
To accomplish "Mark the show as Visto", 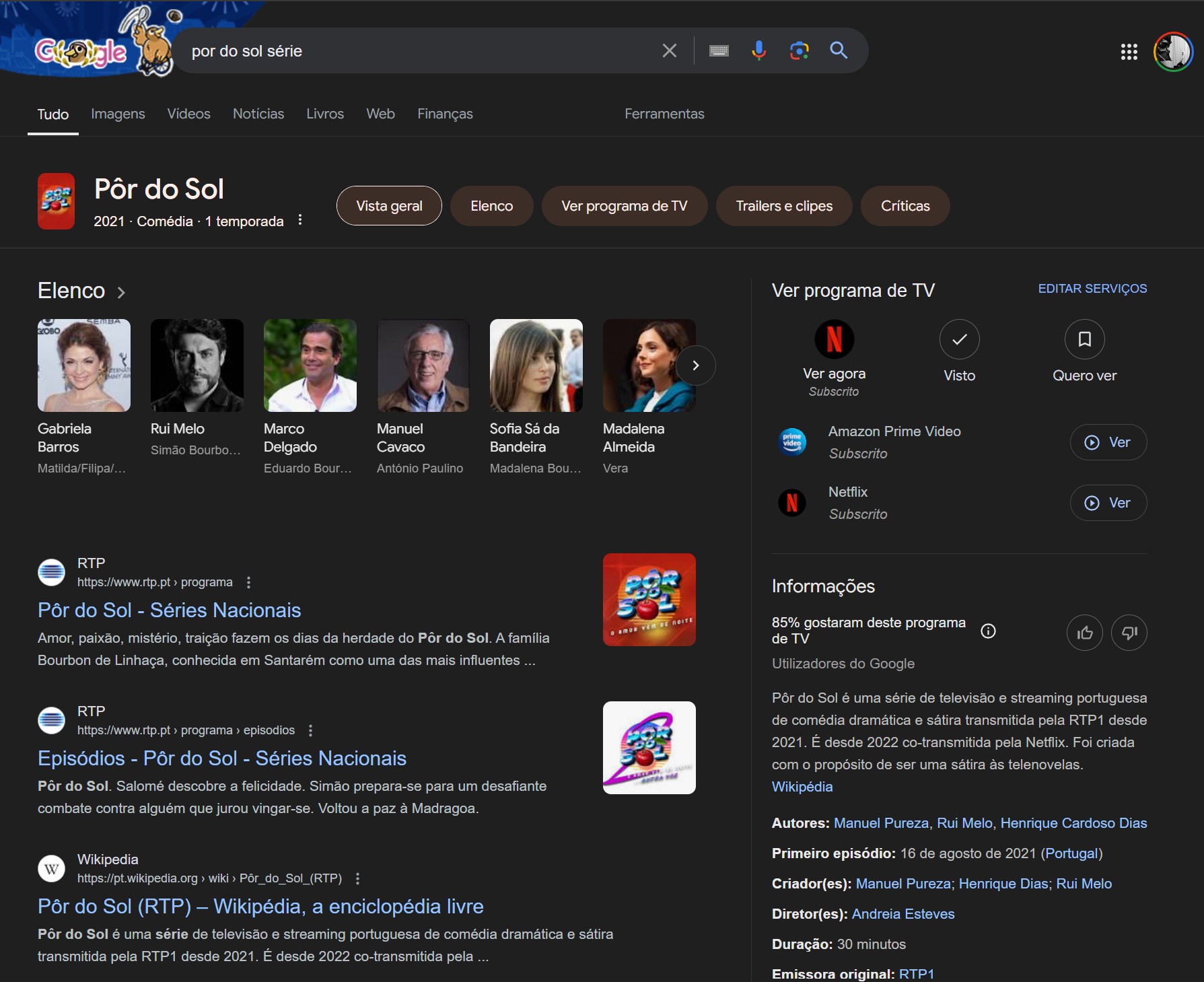I will pyautogui.click(x=959, y=340).
